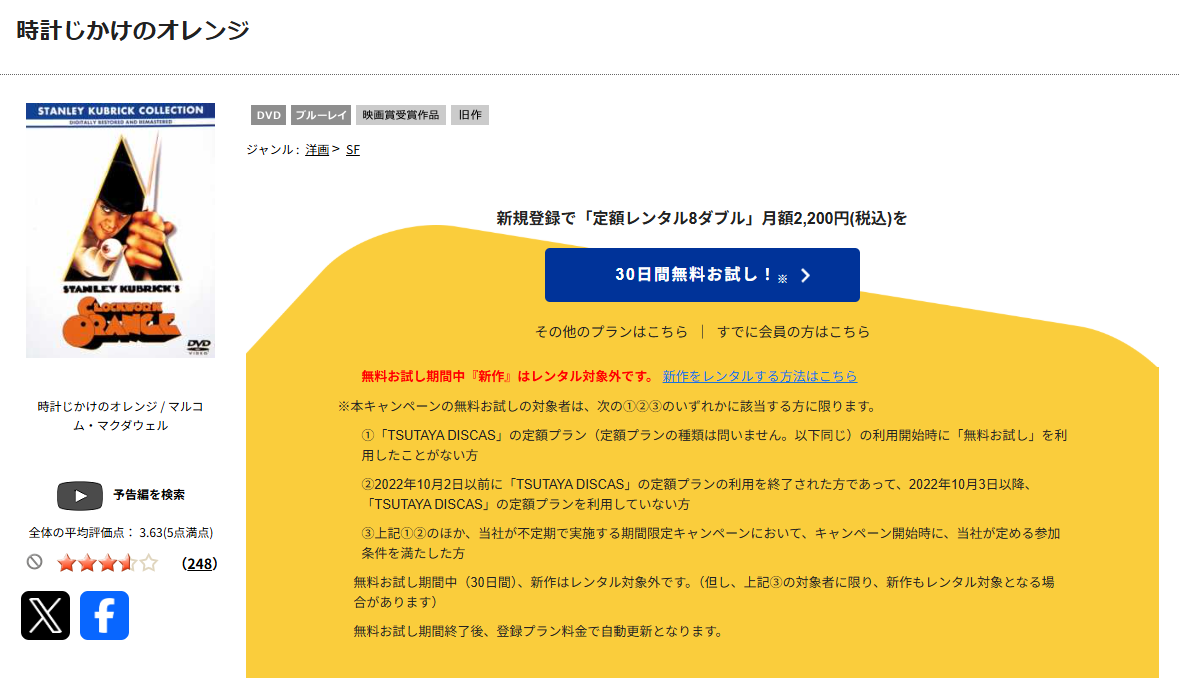Open the SF genre link
Viewport: 1180px width, 694px height.
(353, 150)
